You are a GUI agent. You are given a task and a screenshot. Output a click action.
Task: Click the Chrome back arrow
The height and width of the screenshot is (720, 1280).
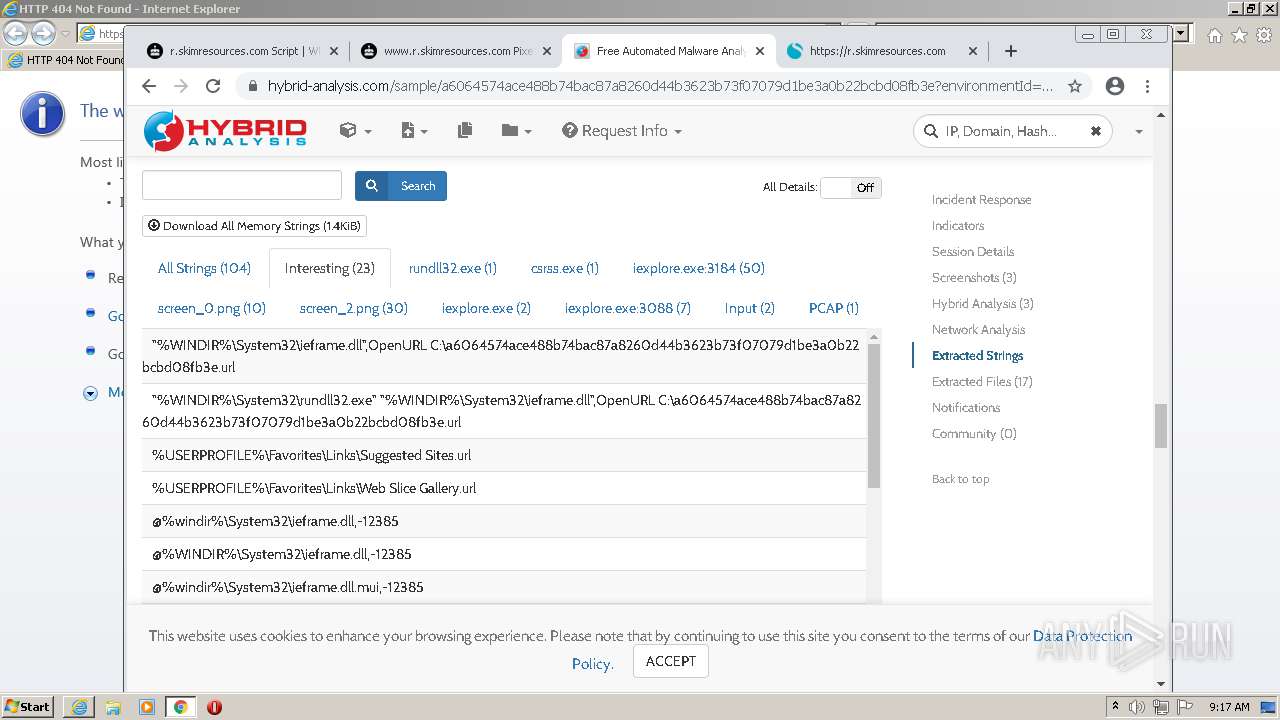[x=149, y=86]
